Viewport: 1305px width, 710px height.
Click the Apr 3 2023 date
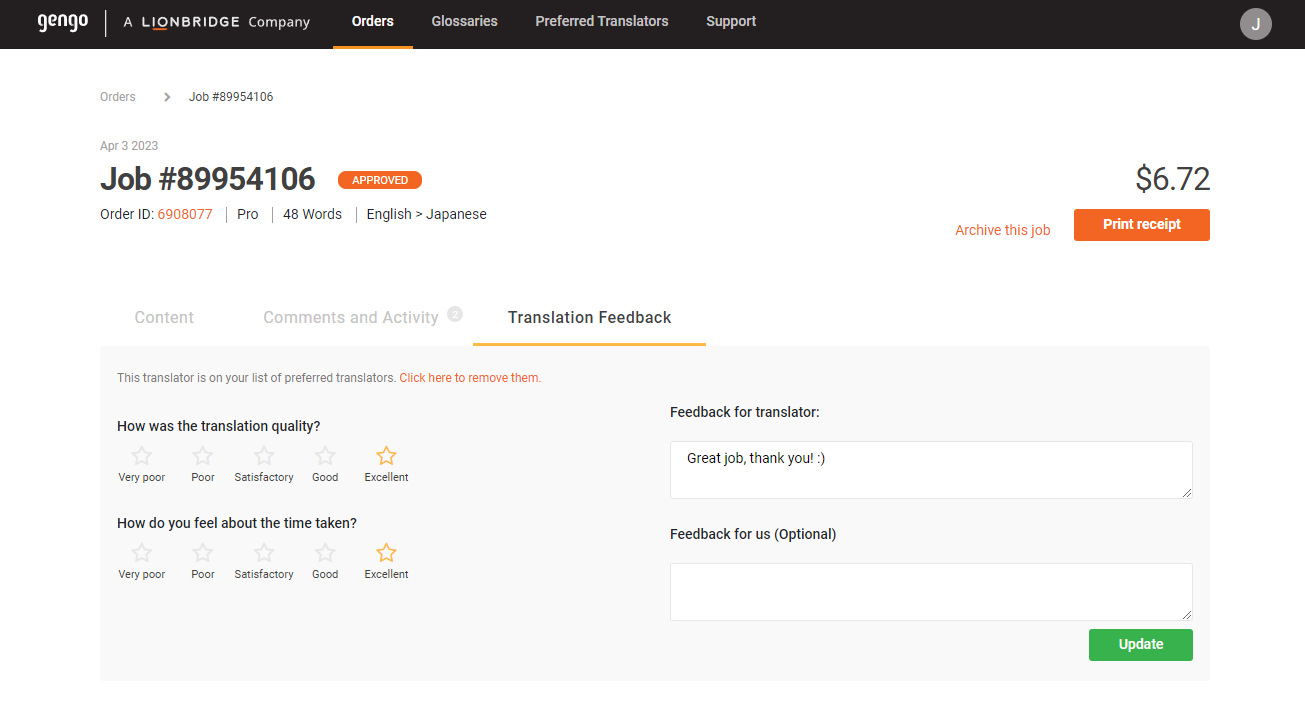click(x=129, y=146)
